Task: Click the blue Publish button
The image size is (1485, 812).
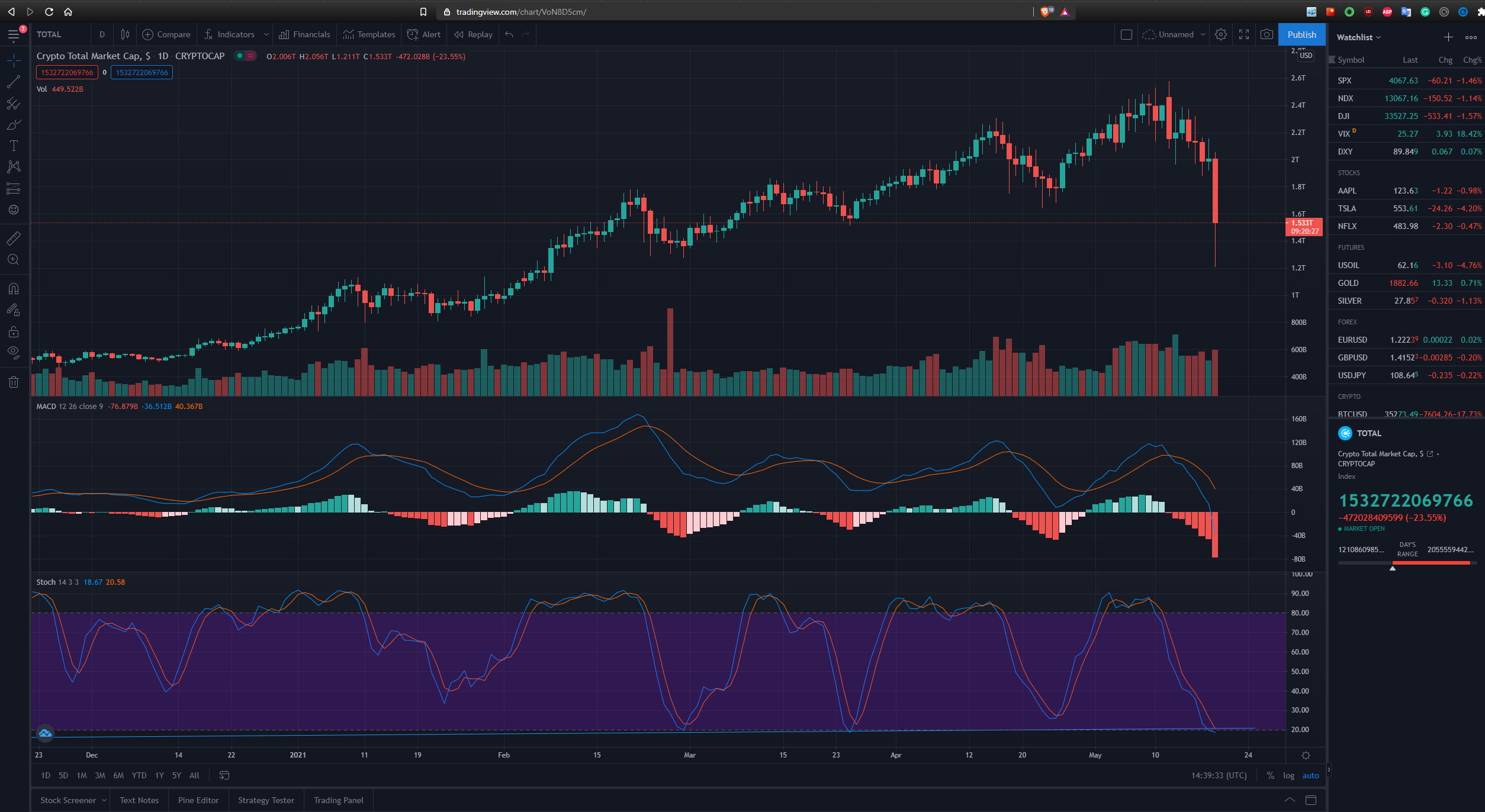Action: click(1301, 34)
